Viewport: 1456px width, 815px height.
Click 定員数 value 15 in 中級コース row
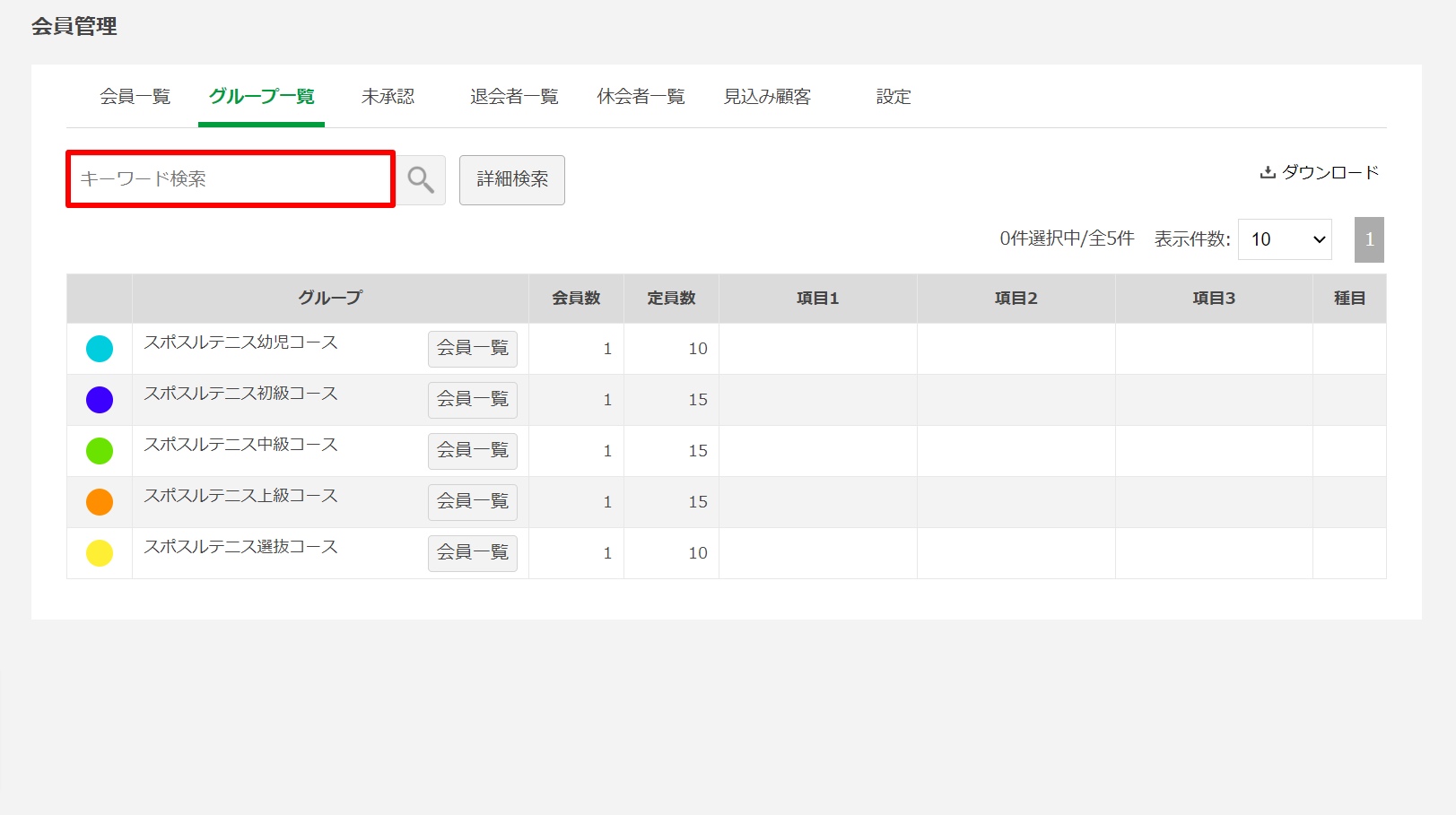698,451
